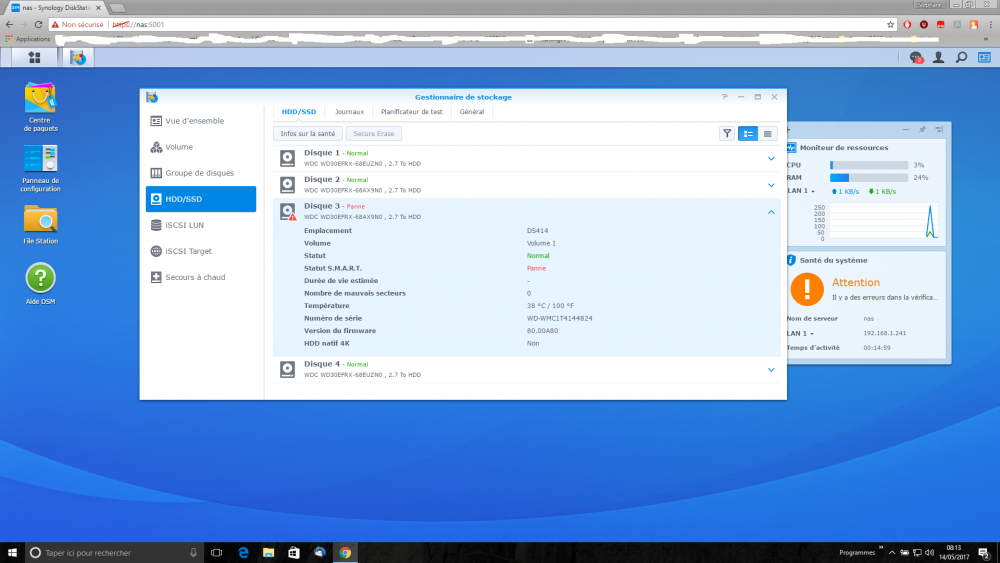This screenshot has height=563, width=1000.
Task: Click the Windows search box
Action: point(115,552)
